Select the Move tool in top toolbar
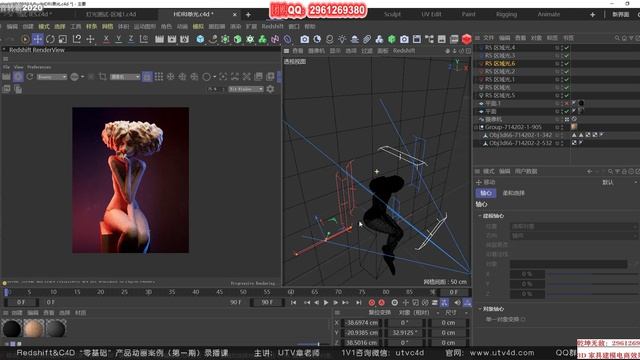Image resolution: width=640 pixels, height=360 pixels. (38, 39)
